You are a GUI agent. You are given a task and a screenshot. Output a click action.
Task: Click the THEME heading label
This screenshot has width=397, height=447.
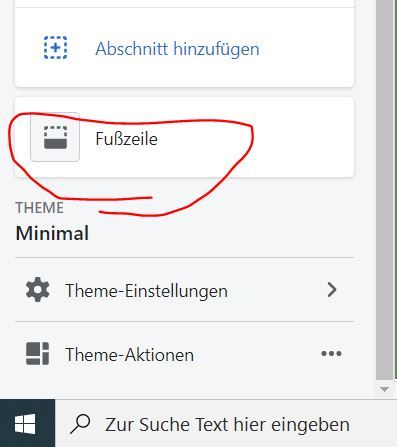[x=39, y=208]
